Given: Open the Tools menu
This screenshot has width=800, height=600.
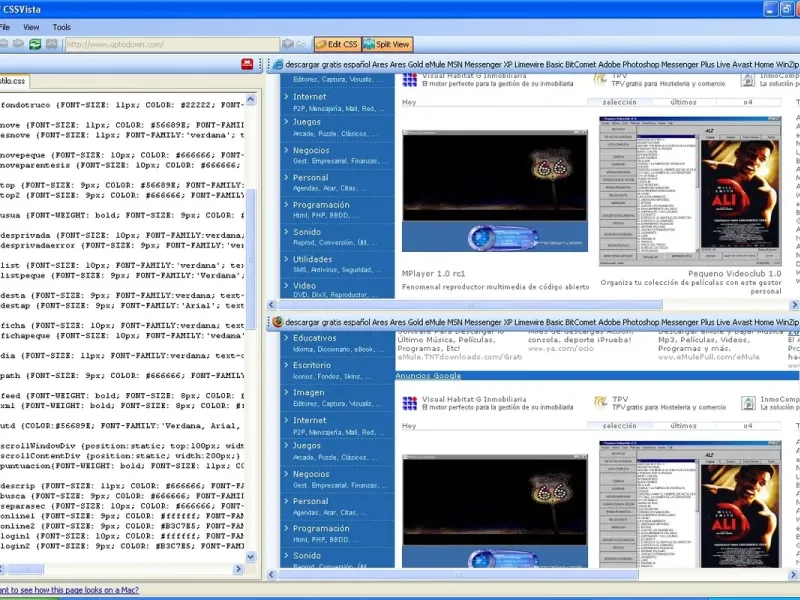Looking at the screenshot, I should coord(62,27).
